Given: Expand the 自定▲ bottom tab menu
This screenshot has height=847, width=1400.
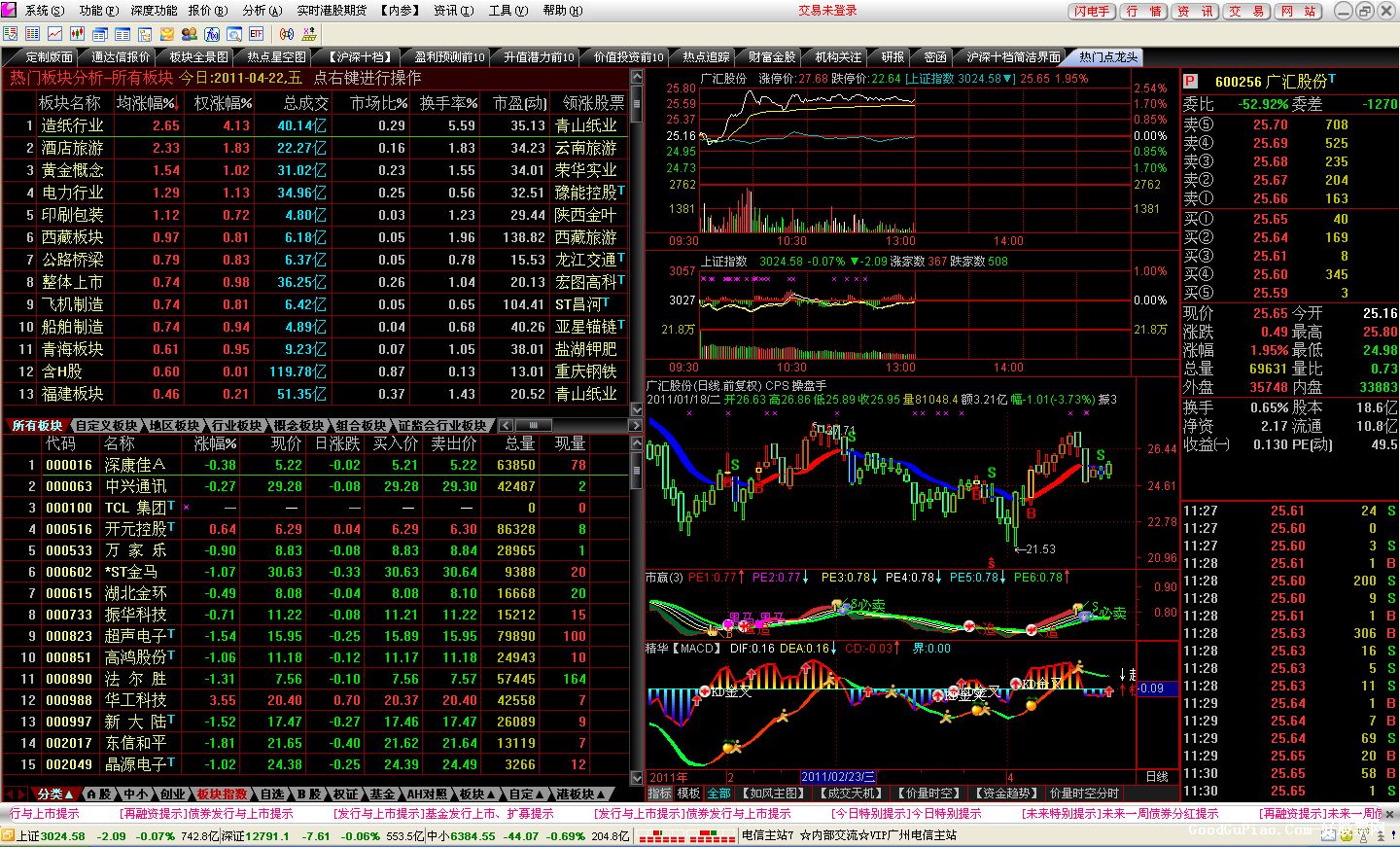Looking at the screenshot, I should point(528,794).
